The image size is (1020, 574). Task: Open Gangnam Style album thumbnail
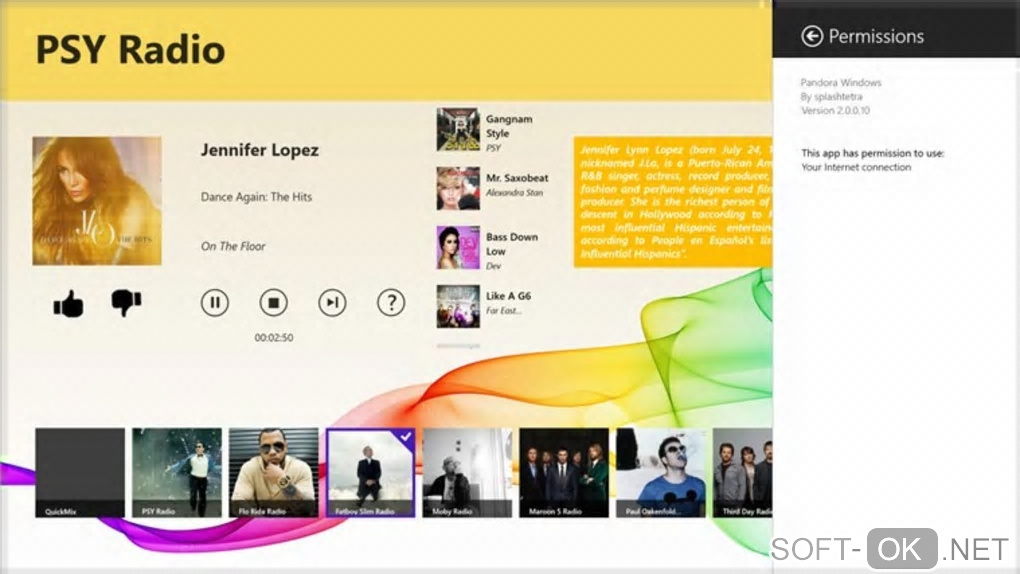pos(458,130)
